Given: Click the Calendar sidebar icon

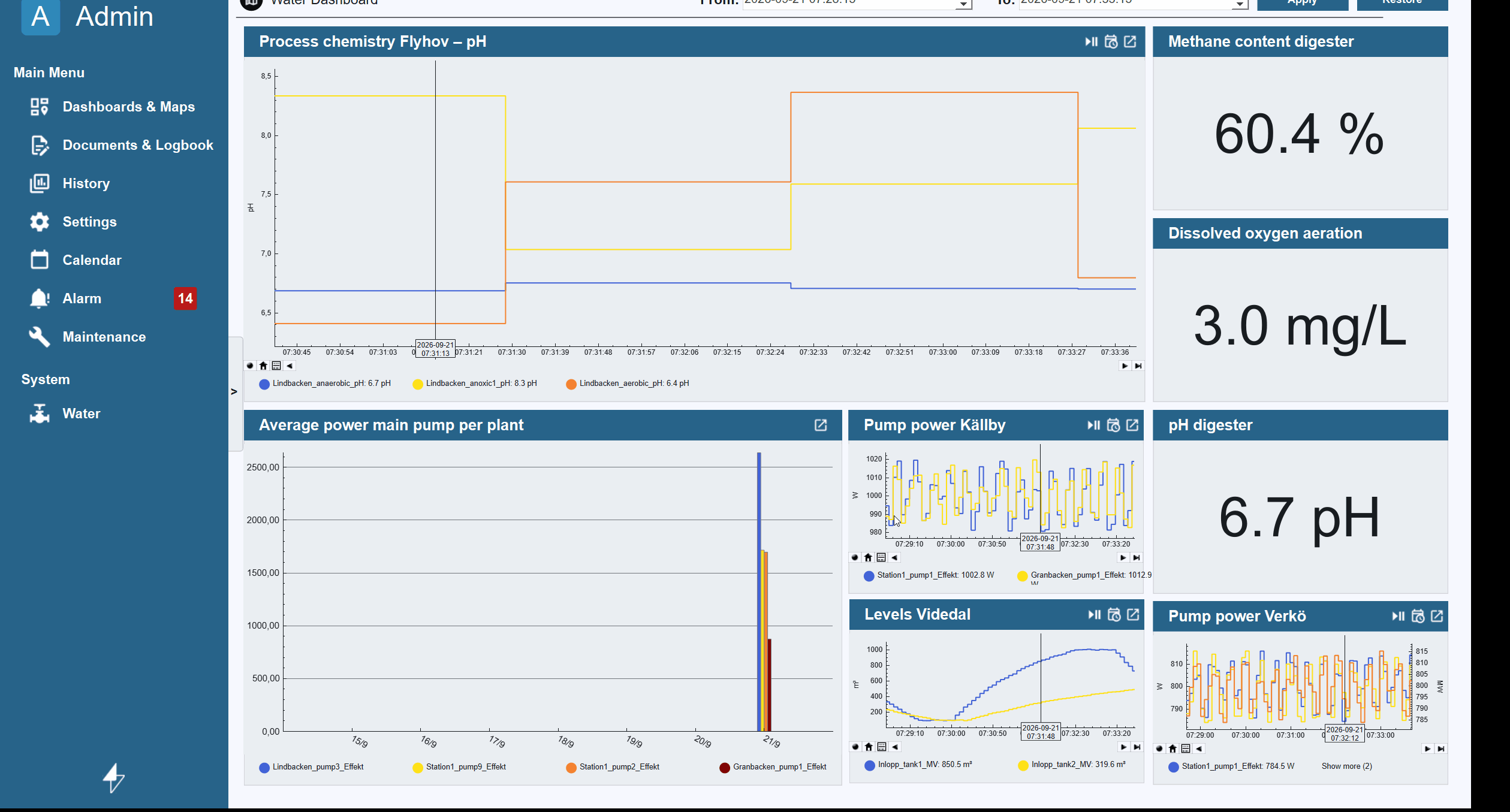Looking at the screenshot, I should pyautogui.click(x=40, y=259).
